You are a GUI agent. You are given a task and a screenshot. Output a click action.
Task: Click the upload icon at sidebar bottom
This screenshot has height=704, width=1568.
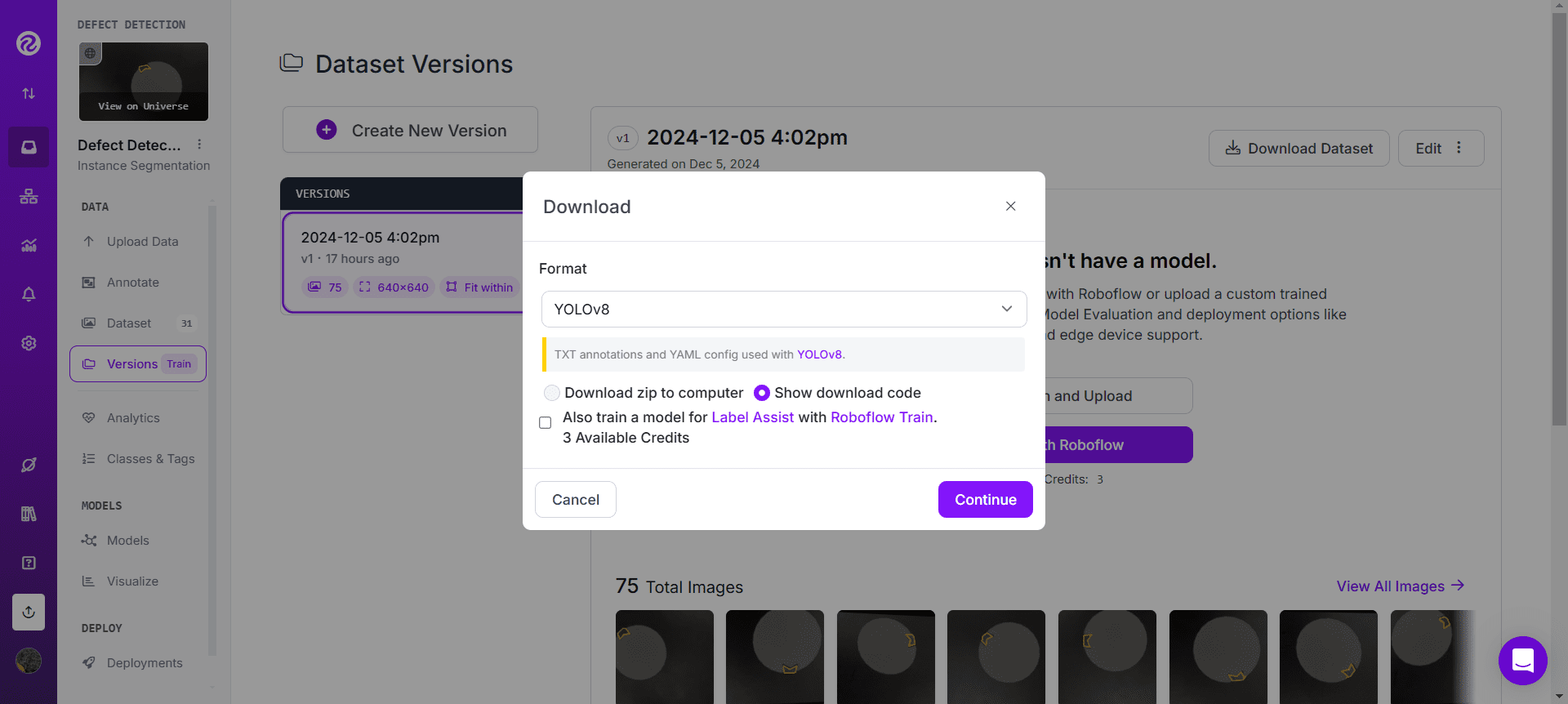[x=29, y=612]
